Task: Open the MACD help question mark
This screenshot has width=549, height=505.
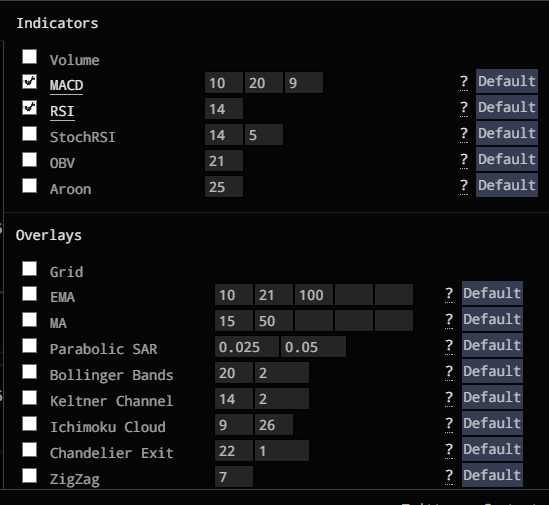Action: tap(464, 82)
